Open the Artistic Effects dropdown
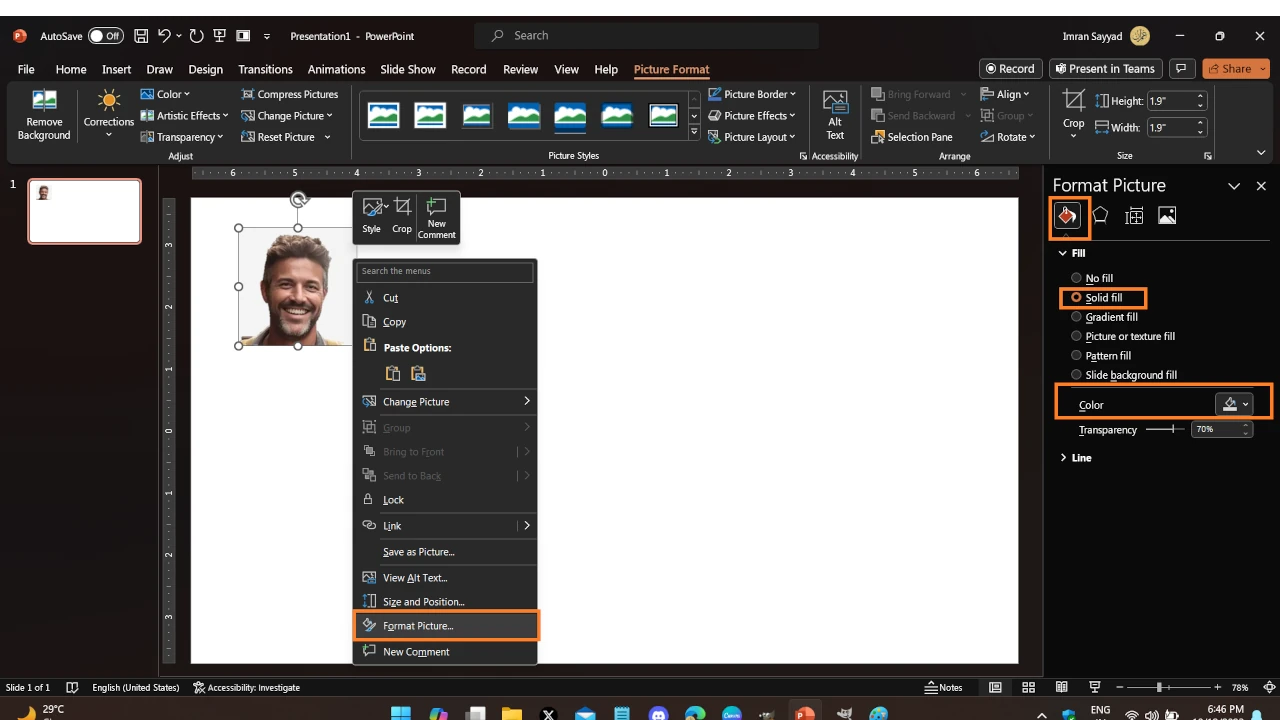 click(x=184, y=116)
